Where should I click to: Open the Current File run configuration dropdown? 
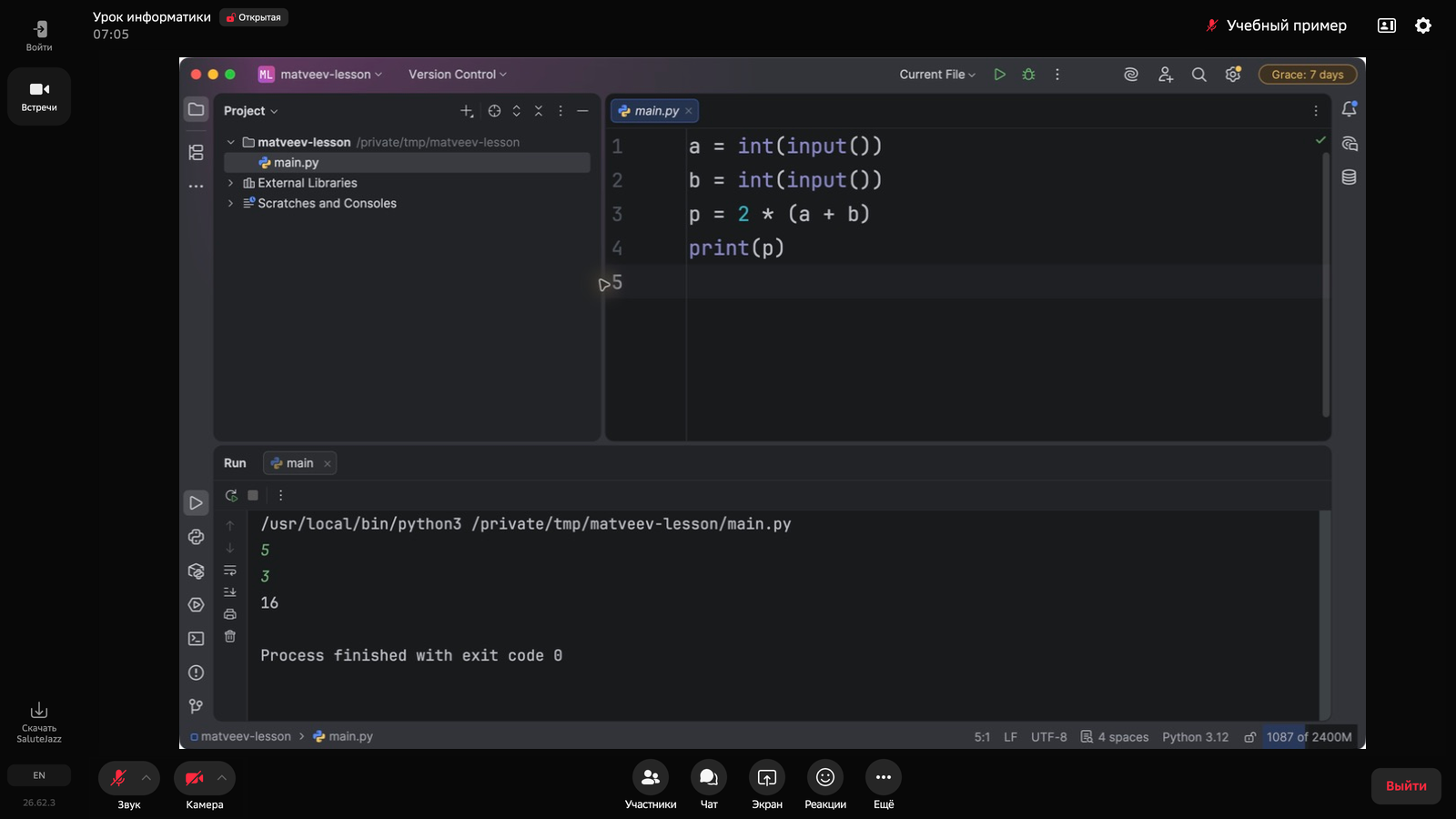click(x=937, y=75)
